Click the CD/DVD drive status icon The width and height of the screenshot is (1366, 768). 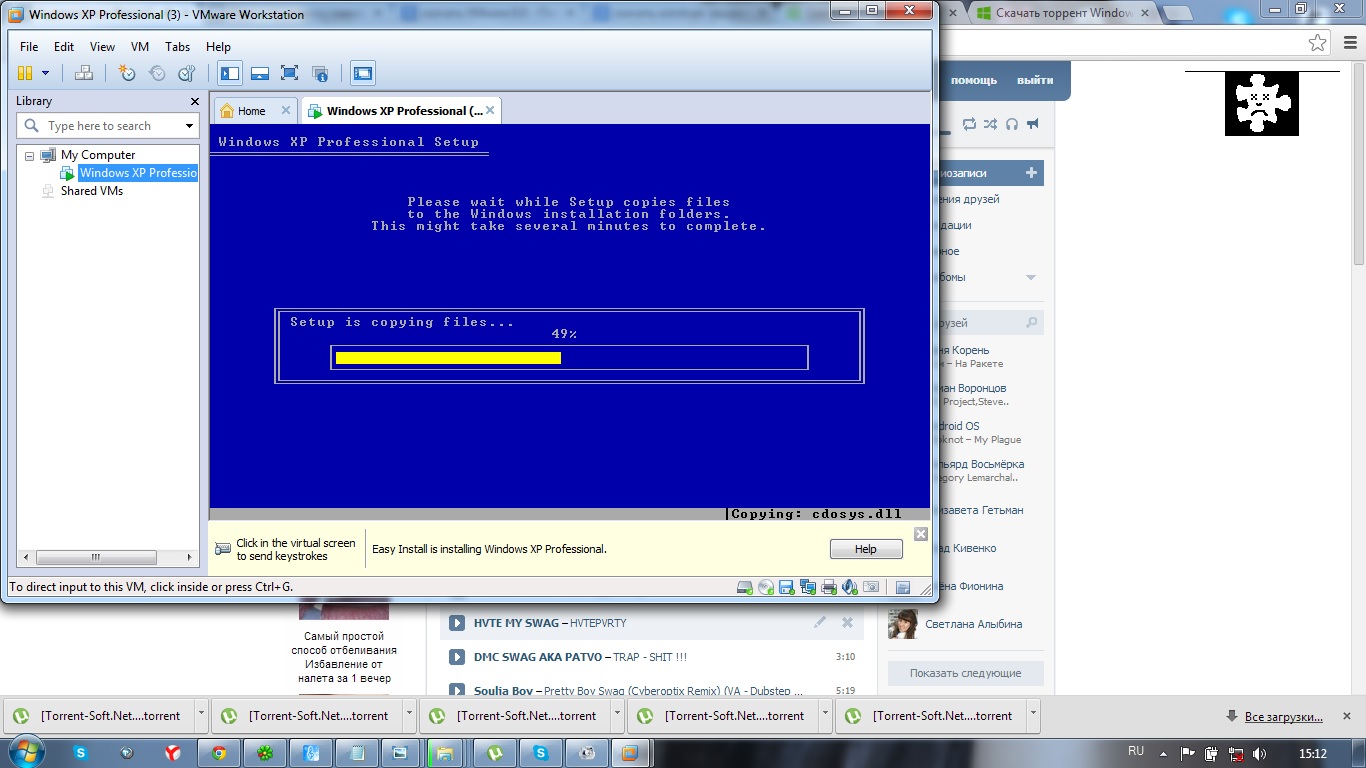click(x=766, y=587)
